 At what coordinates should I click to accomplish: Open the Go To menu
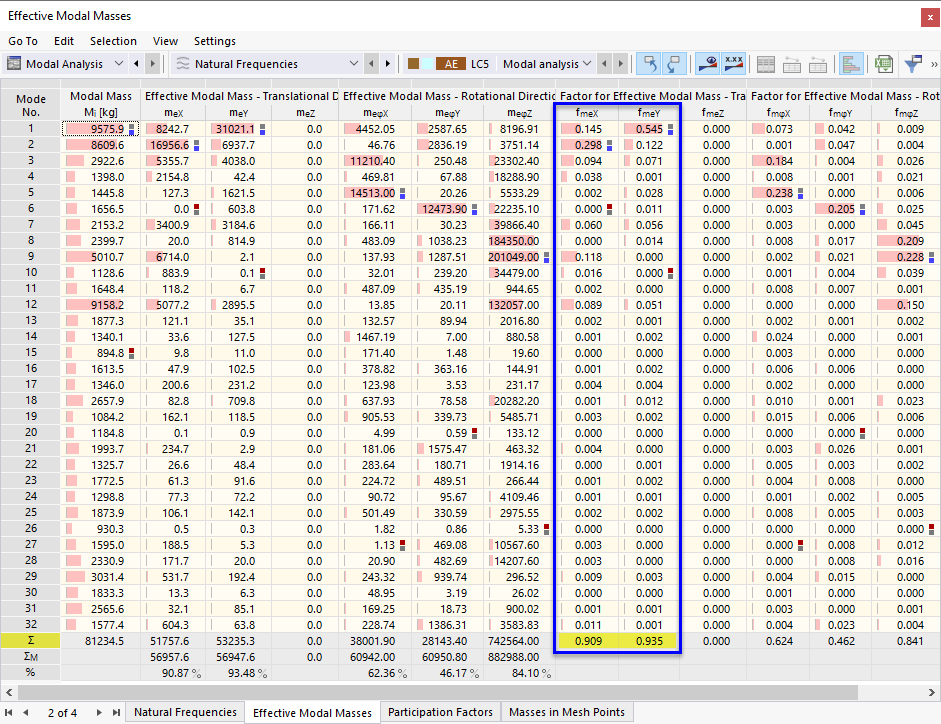click(x=23, y=41)
